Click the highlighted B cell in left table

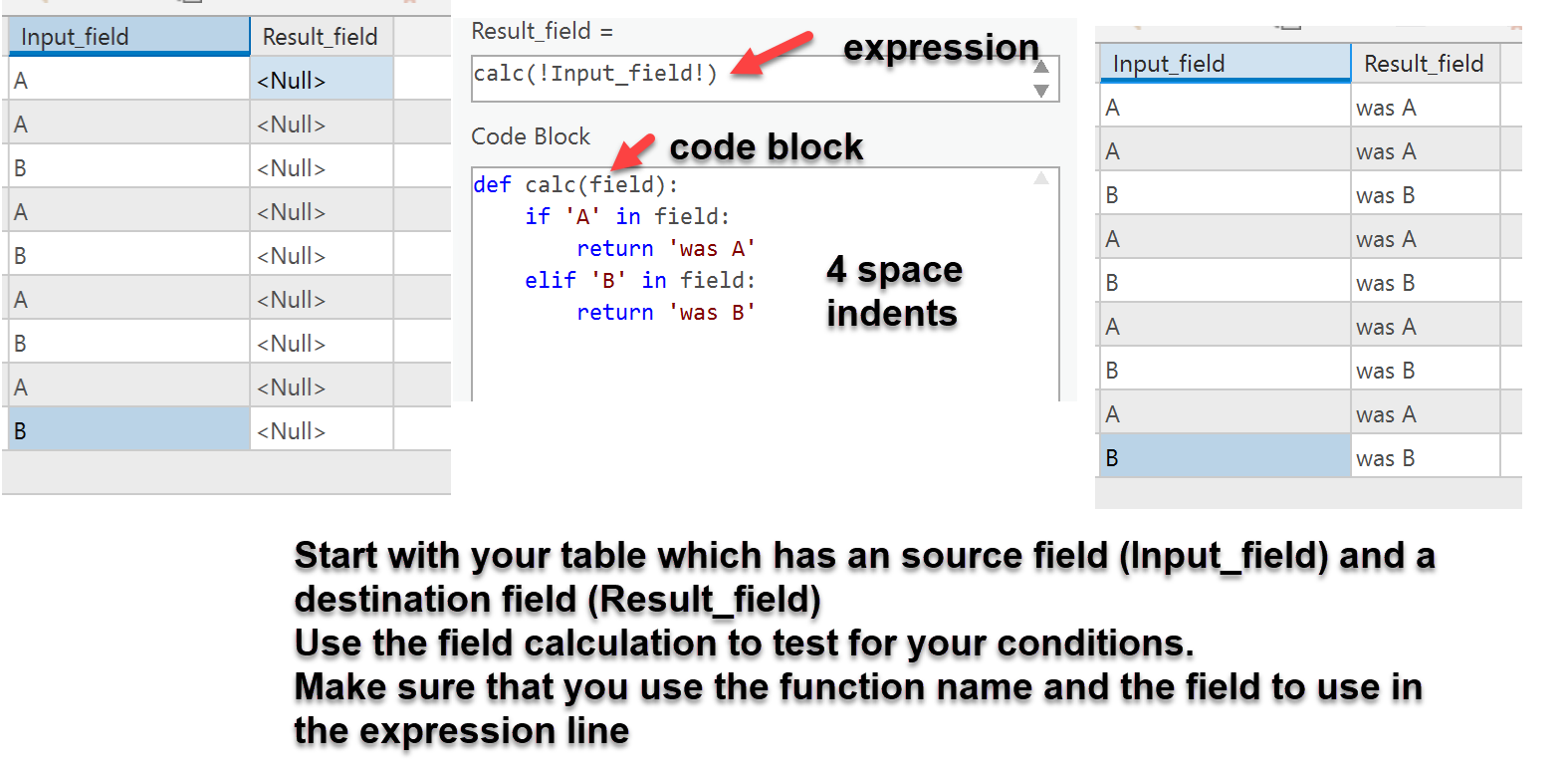128,431
